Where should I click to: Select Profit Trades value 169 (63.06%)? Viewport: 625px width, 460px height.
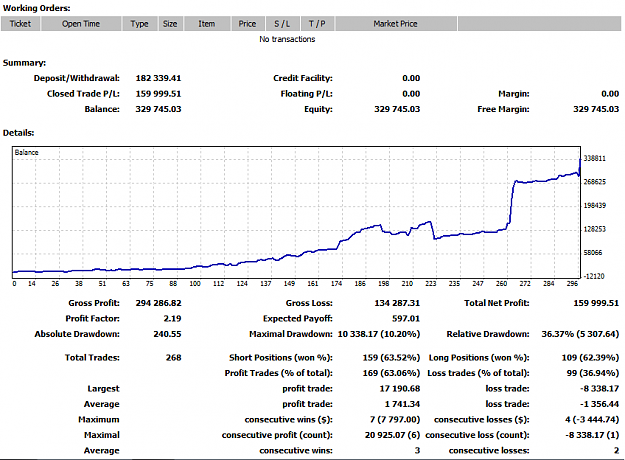click(391, 373)
